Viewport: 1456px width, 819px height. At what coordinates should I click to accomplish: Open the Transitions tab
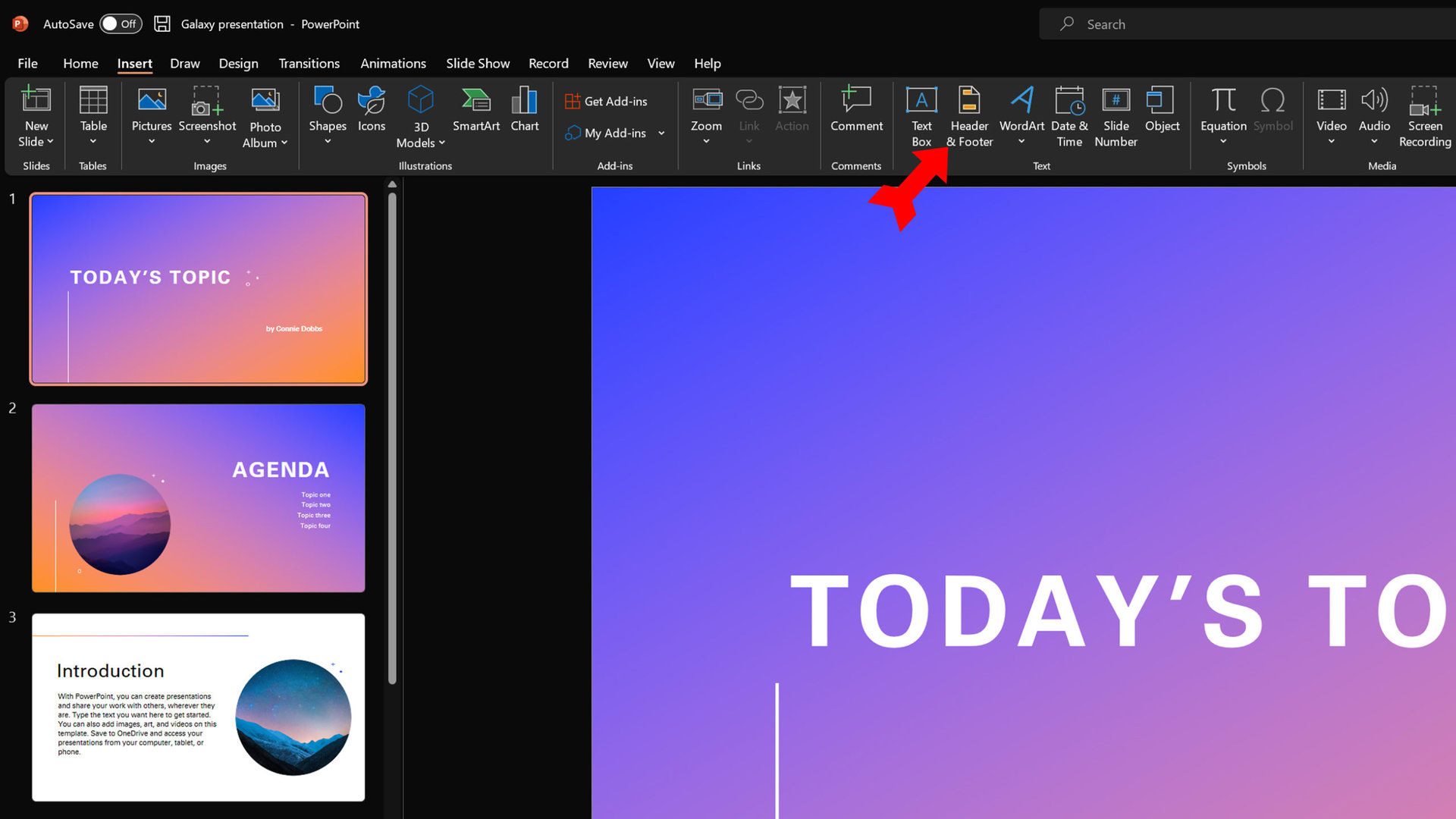pyautogui.click(x=309, y=64)
